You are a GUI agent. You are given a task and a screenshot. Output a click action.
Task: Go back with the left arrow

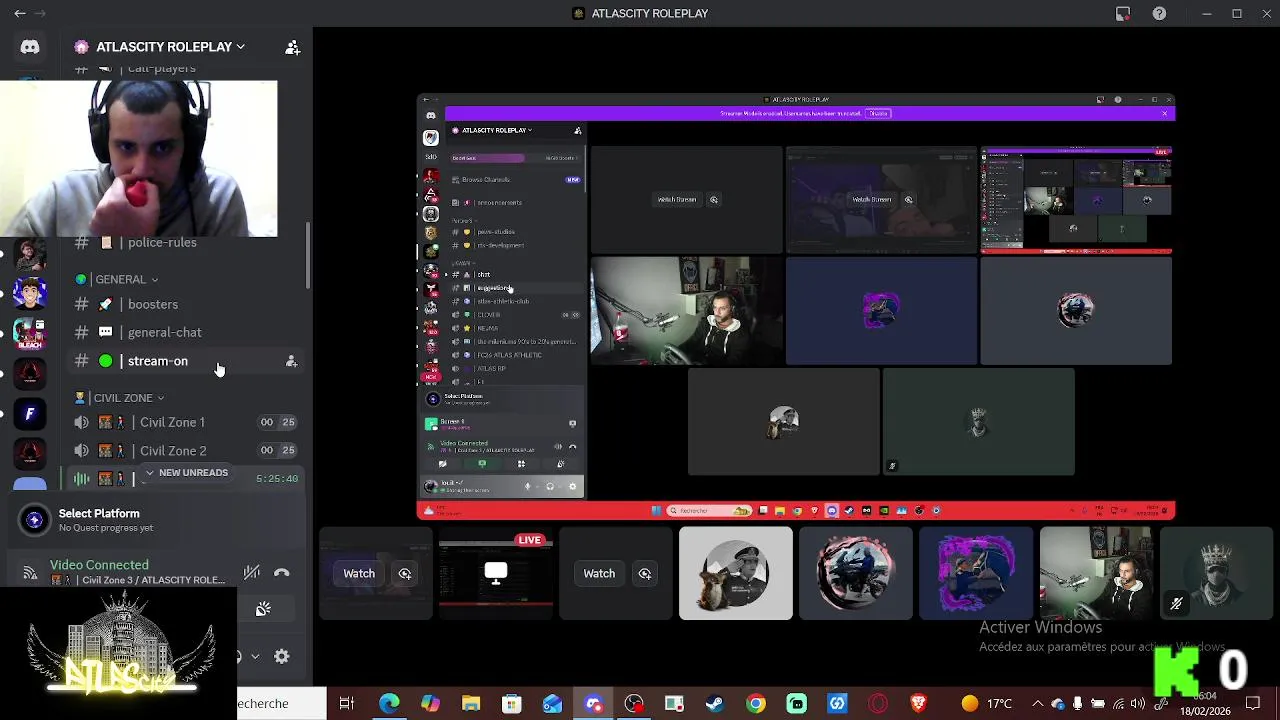pyautogui.click(x=20, y=14)
